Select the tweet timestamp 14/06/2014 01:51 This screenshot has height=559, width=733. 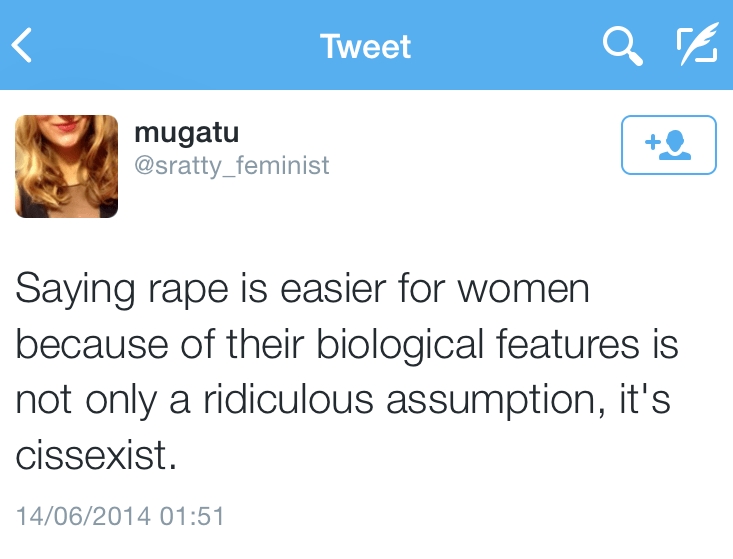point(120,517)
